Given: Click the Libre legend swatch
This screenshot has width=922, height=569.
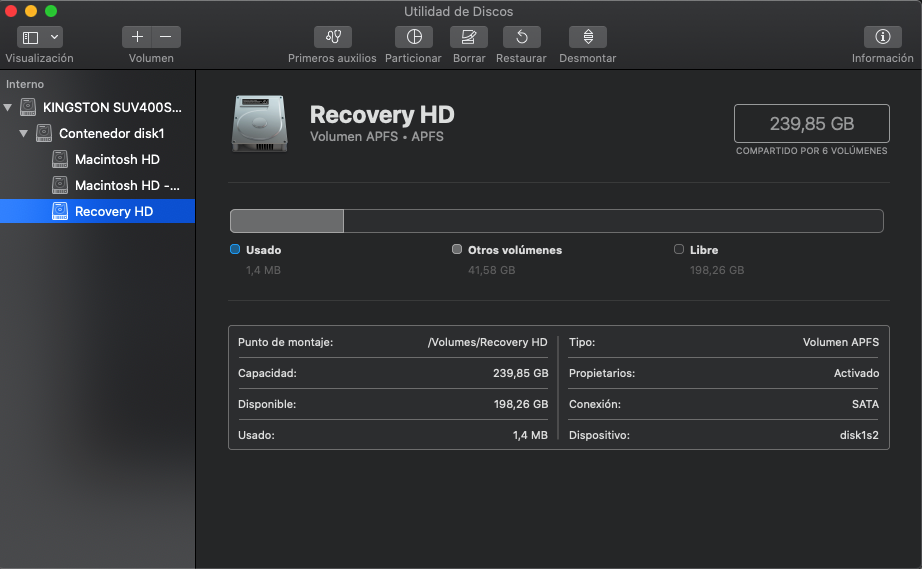Looking at the screenshot, I should tap(679, 250).
